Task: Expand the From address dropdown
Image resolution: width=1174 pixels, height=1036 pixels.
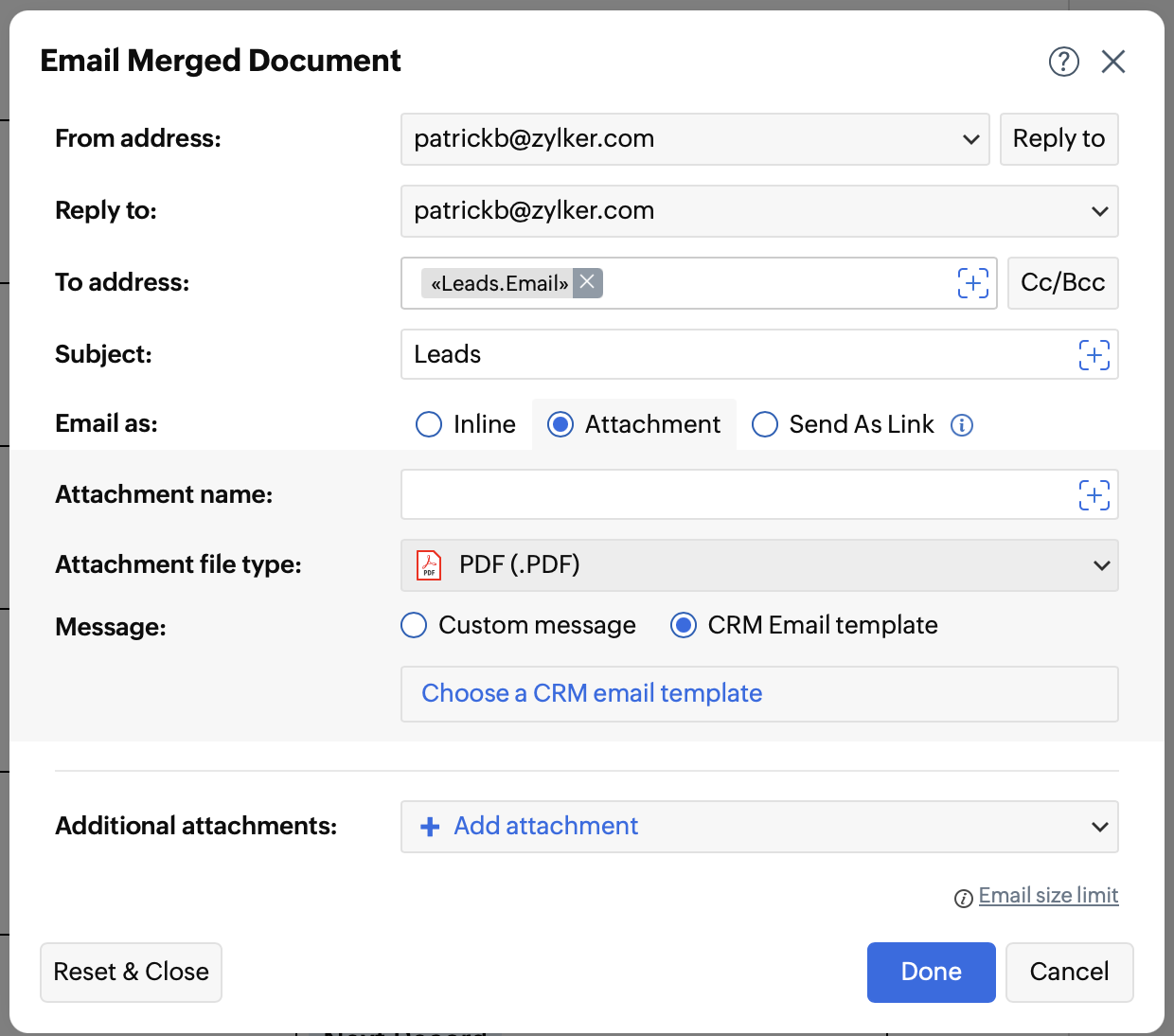Action: pos(970,139)
